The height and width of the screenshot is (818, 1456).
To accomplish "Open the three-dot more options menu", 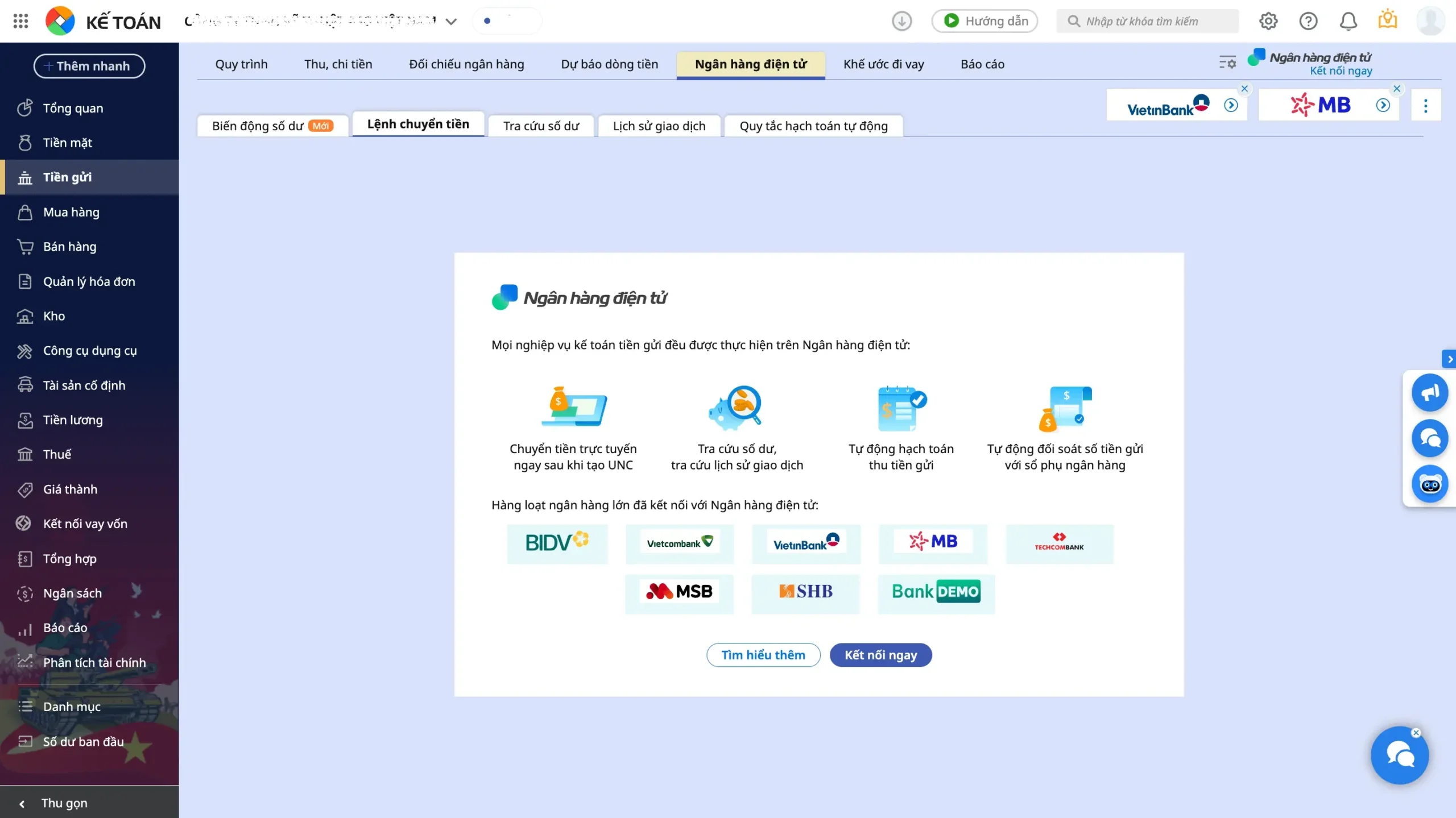I will pos(1426,105).
